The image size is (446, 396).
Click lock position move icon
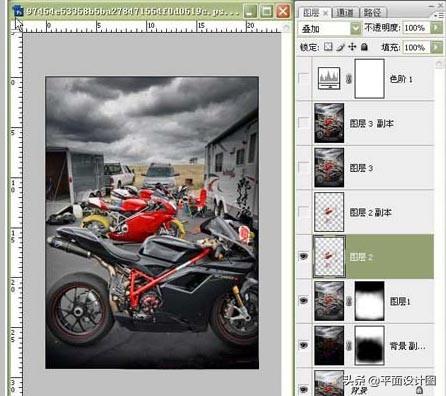352,47
